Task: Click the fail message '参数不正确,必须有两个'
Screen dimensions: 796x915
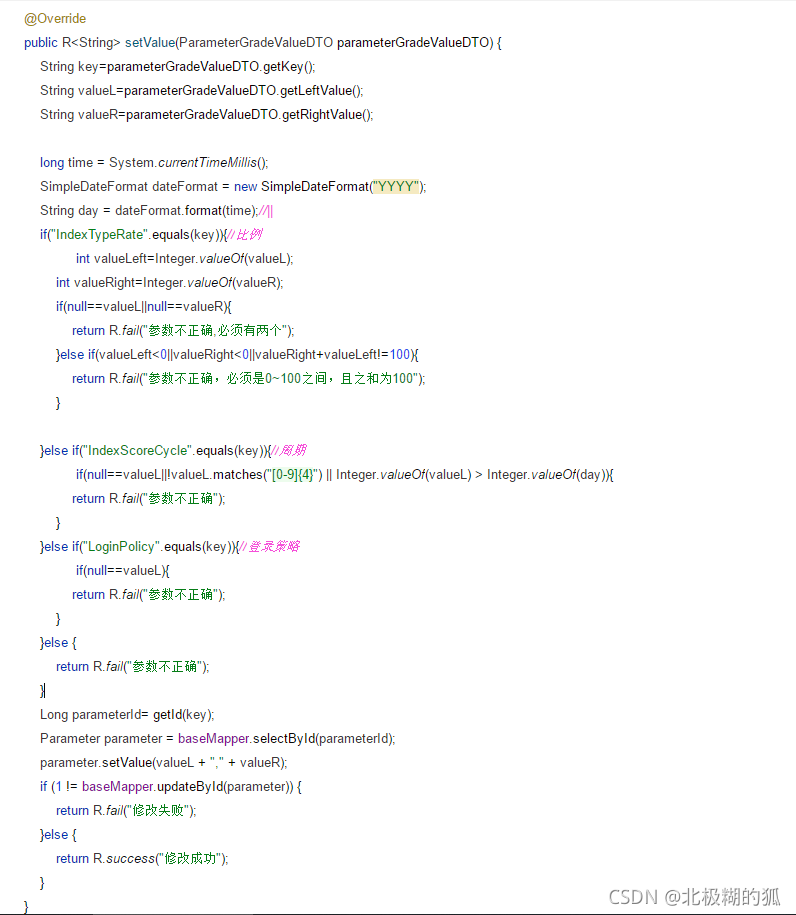Action: pos(214,331)
